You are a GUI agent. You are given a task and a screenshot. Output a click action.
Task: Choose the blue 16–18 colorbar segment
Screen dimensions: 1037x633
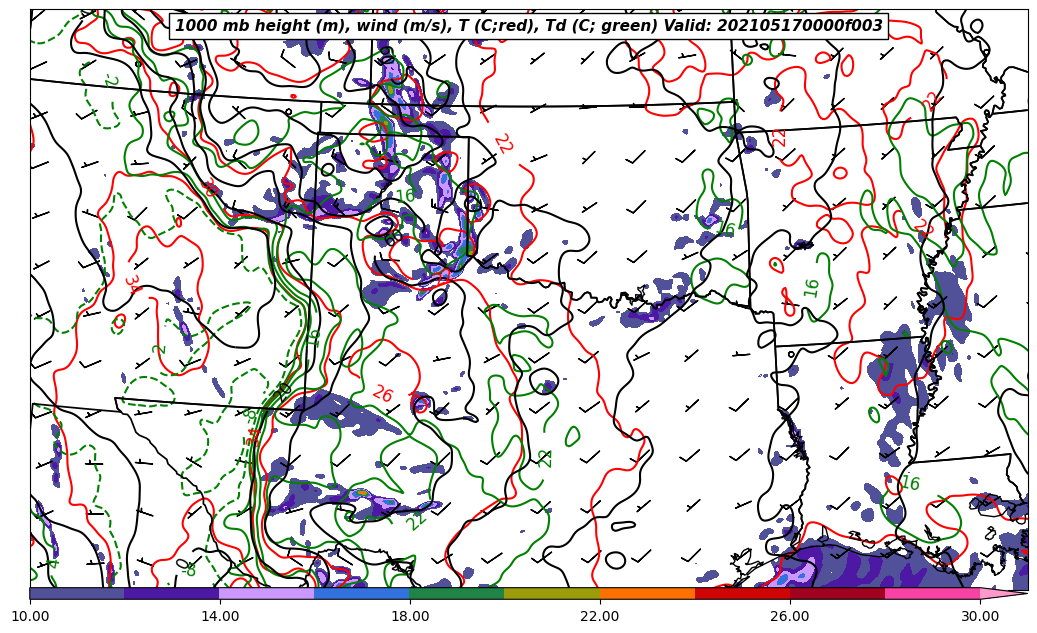click(362, 593)
